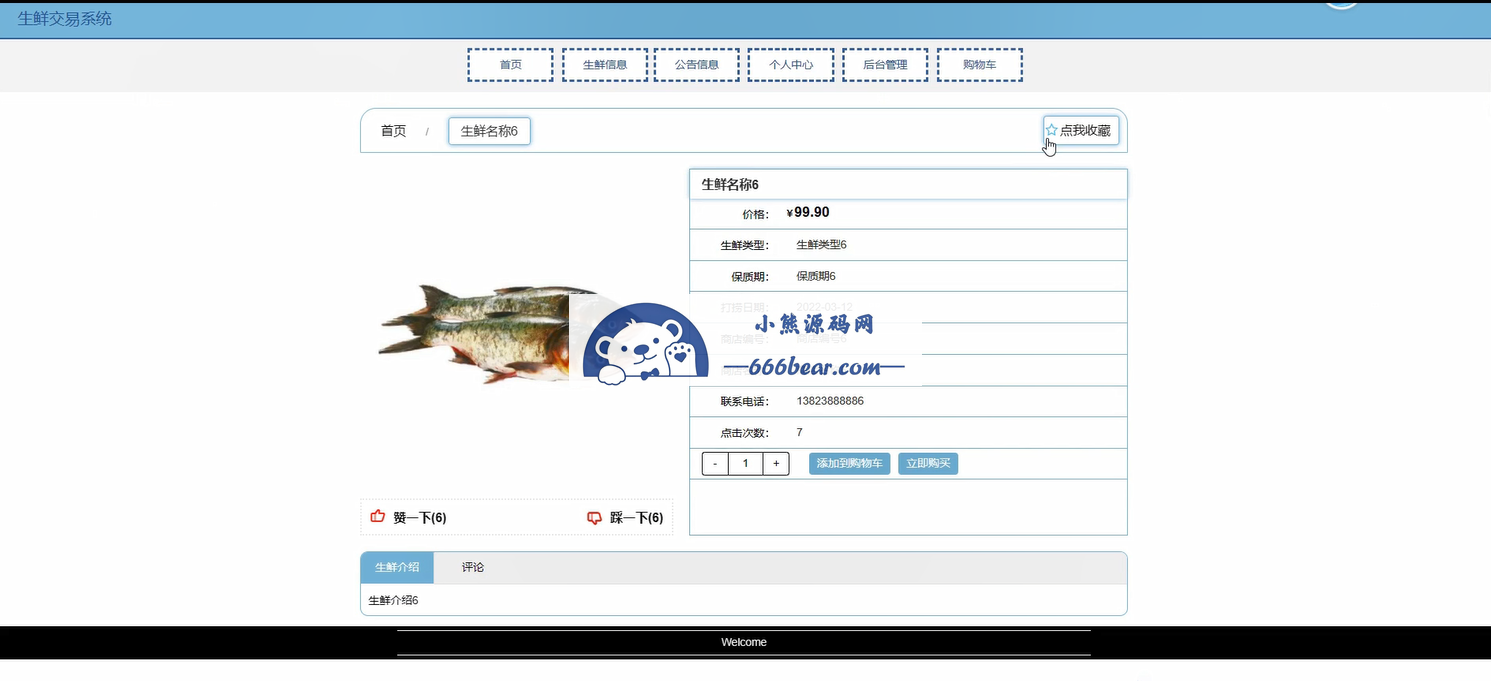Image resolution: width=1491 pixels, height=681 pixels.
Task: Open 后台管理 in the top navigation
Action: click(x=885, y=65)
